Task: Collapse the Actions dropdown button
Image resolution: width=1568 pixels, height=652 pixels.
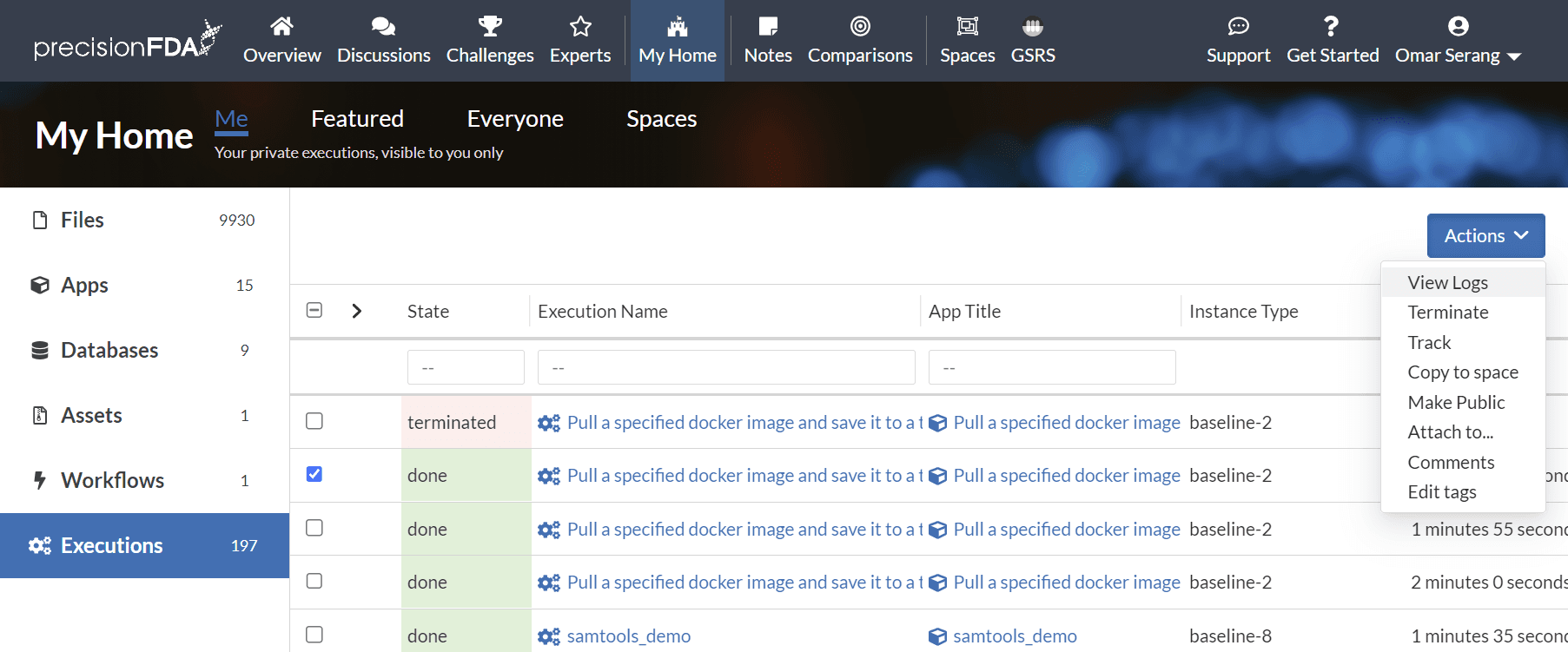Action: coord(1485,235)
